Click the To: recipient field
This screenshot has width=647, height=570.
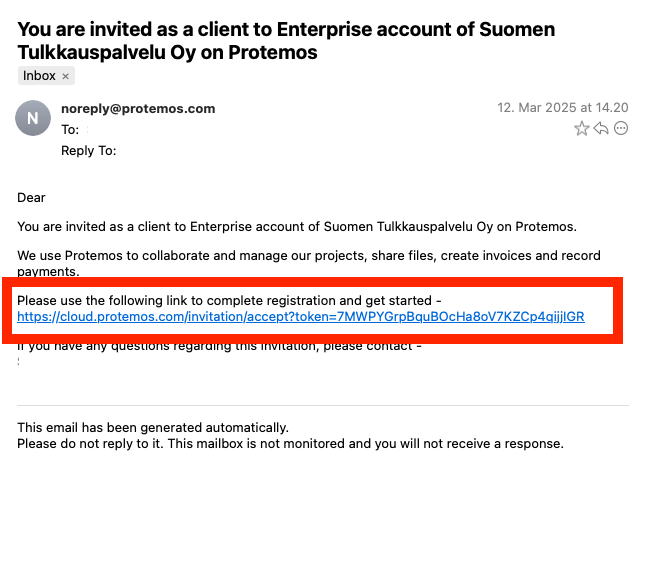point(70,130)
